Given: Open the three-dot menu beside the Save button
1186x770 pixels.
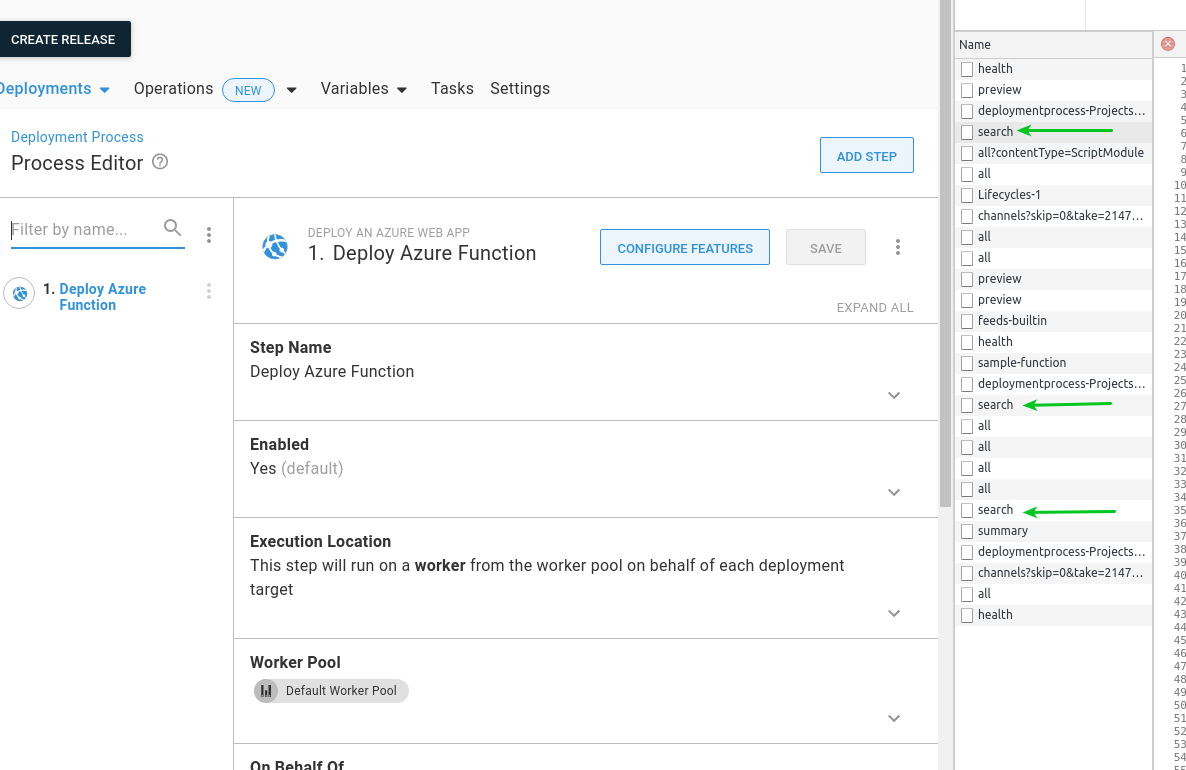Looking at the screenshot, I should (x=898, y=247).
